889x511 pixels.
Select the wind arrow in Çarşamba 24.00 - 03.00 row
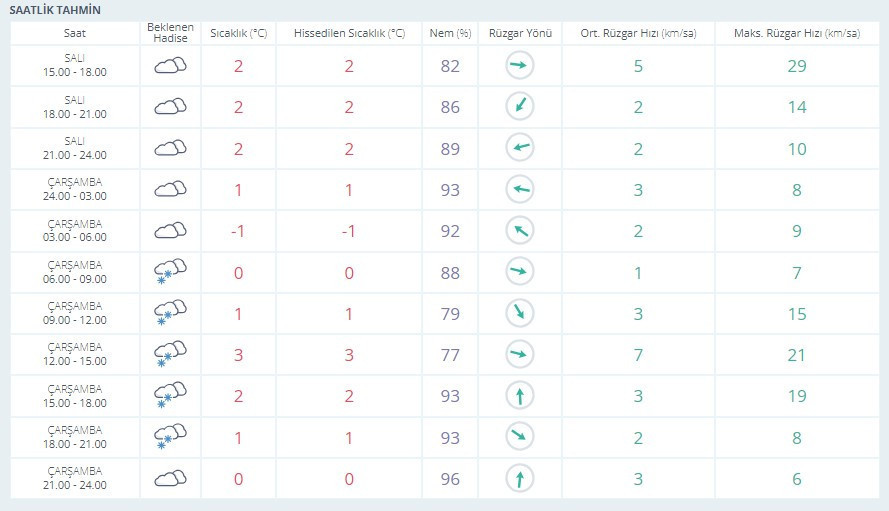[519, 190]
